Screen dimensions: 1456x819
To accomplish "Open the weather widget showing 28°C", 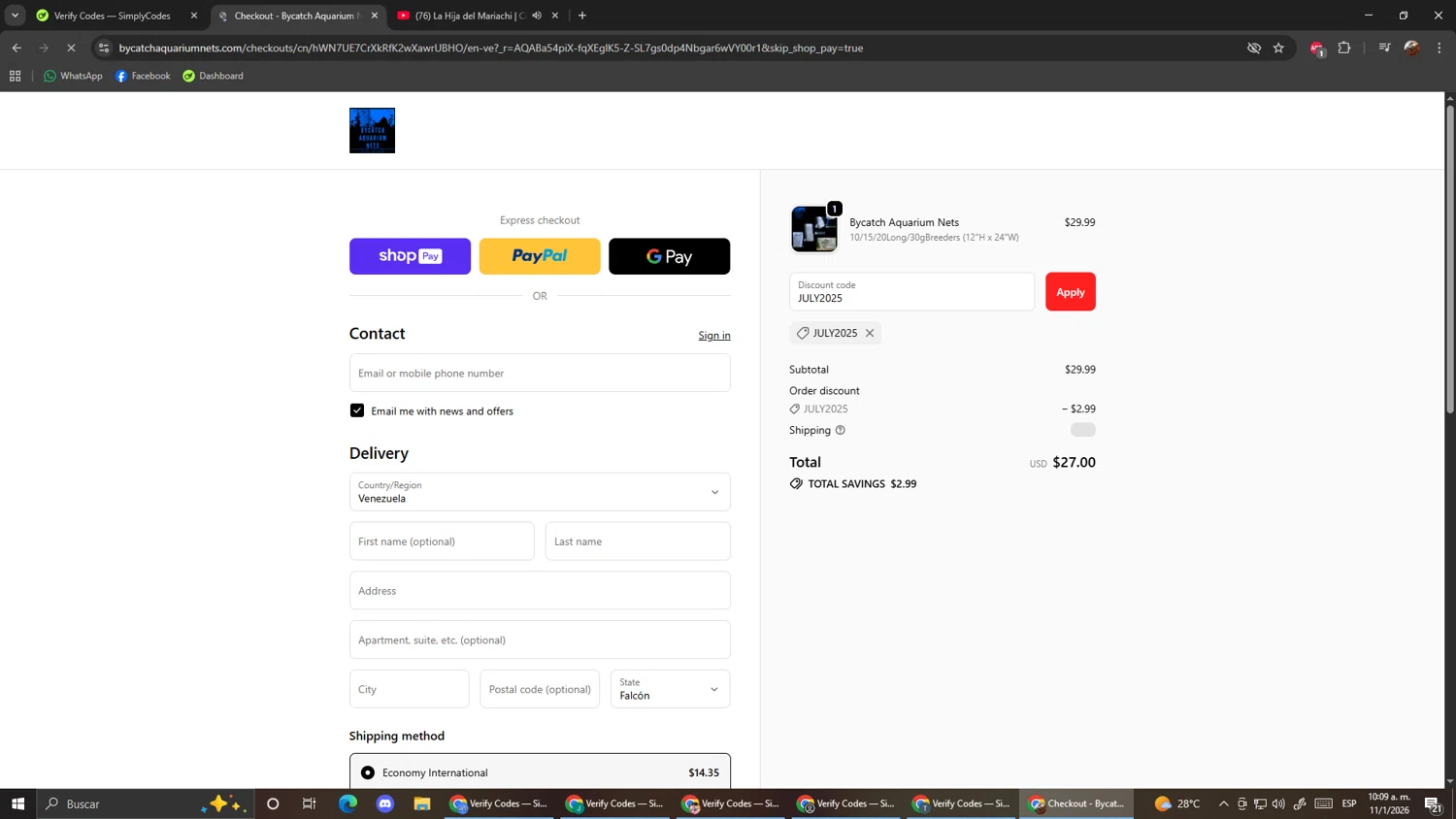I will (1177, 803).
